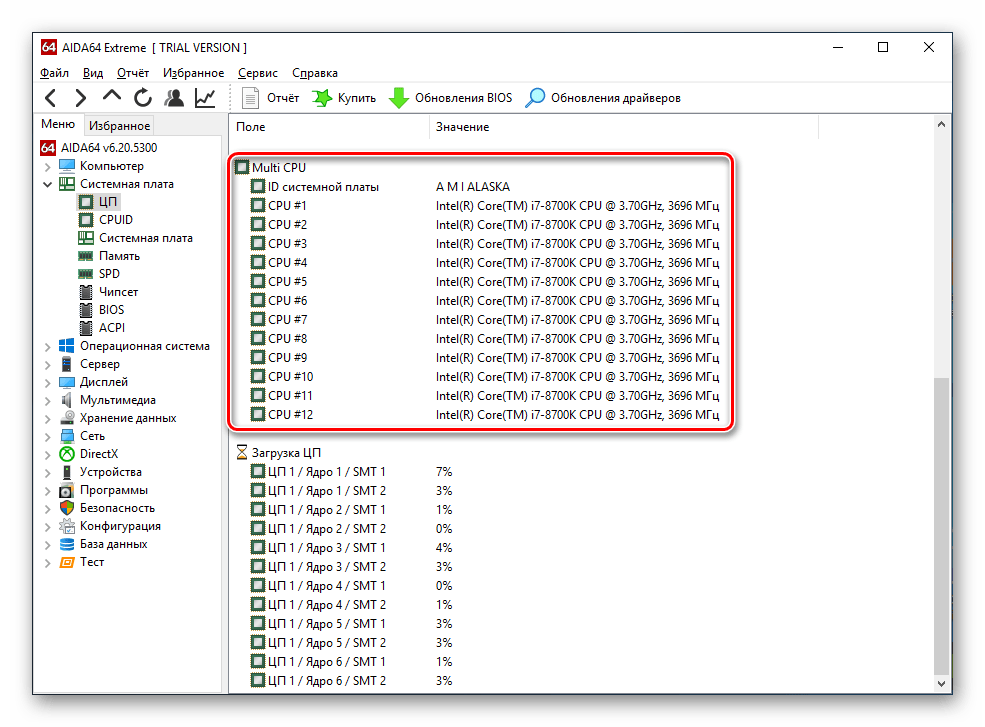The image size is (985, 727).
Task: Click the Back navigation arrow
Action: pos(51,98)
